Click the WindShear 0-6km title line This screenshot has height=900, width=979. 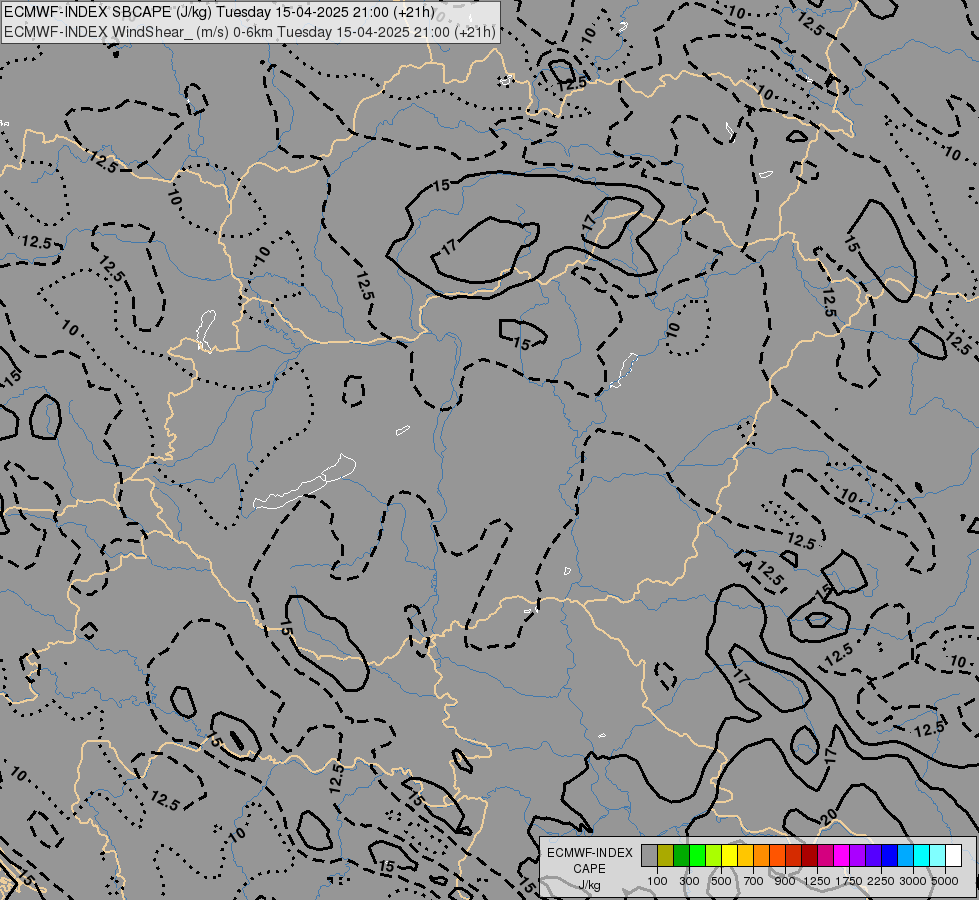(x=250, y=32)
